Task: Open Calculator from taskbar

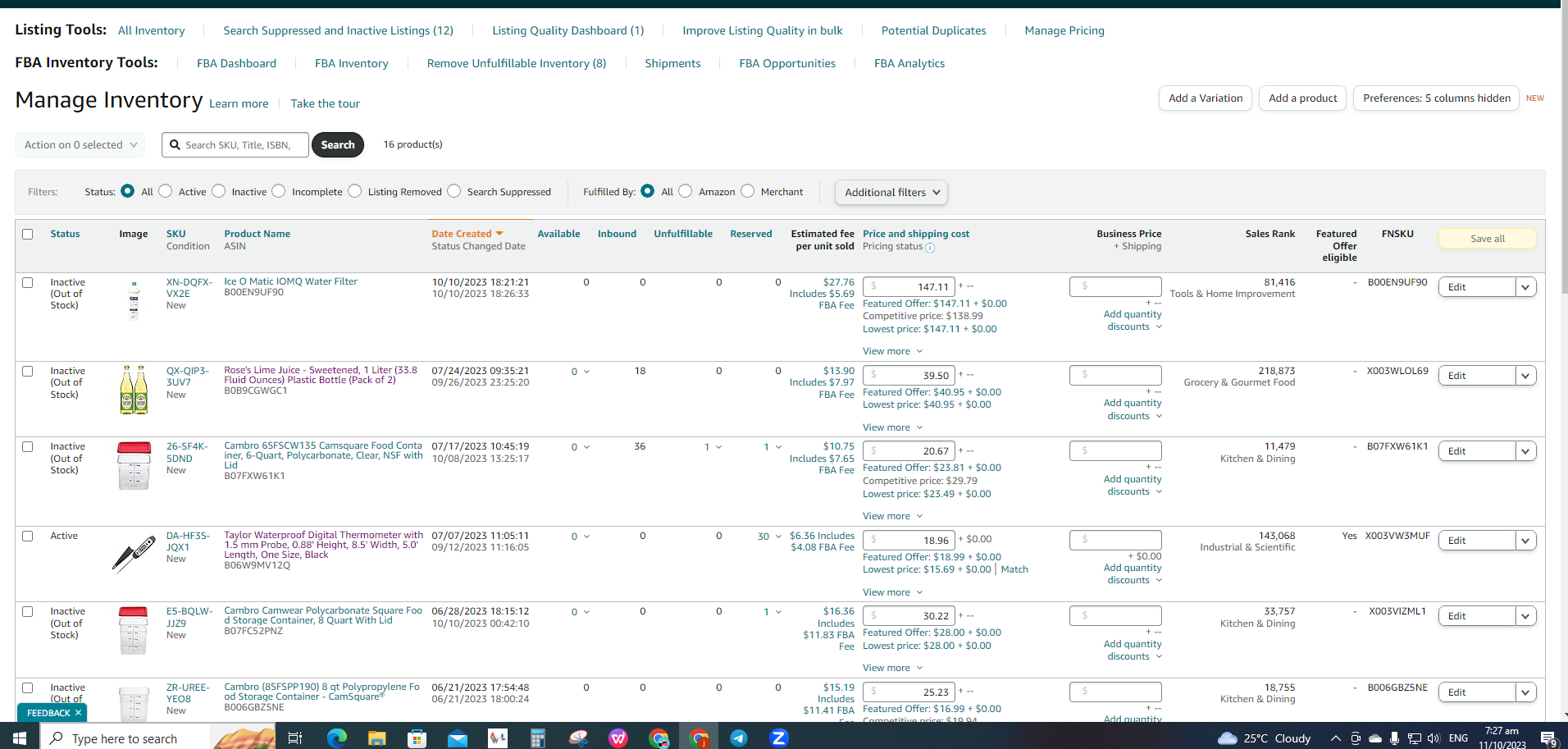Action: click(x=537, y=738)
